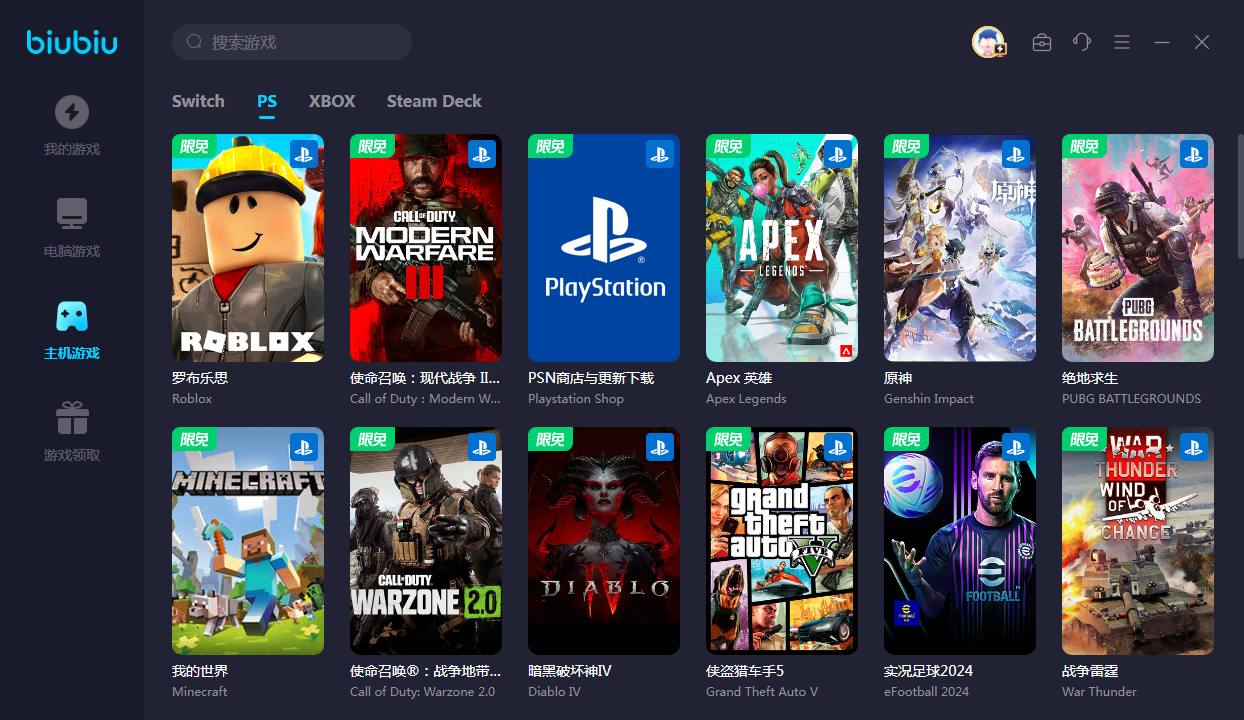Open Call of Duty Modern Warfare III cover
The height and width of the screenshot is (720, 1244).
[x=426, y=248]
